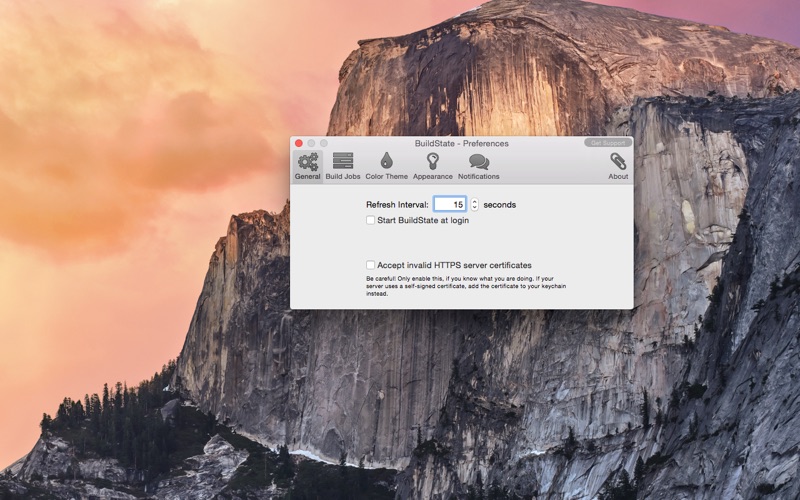Focus the Refresh Interval number field
The image size is (800, 500).
pyautogui.click(x=449, y=204)
